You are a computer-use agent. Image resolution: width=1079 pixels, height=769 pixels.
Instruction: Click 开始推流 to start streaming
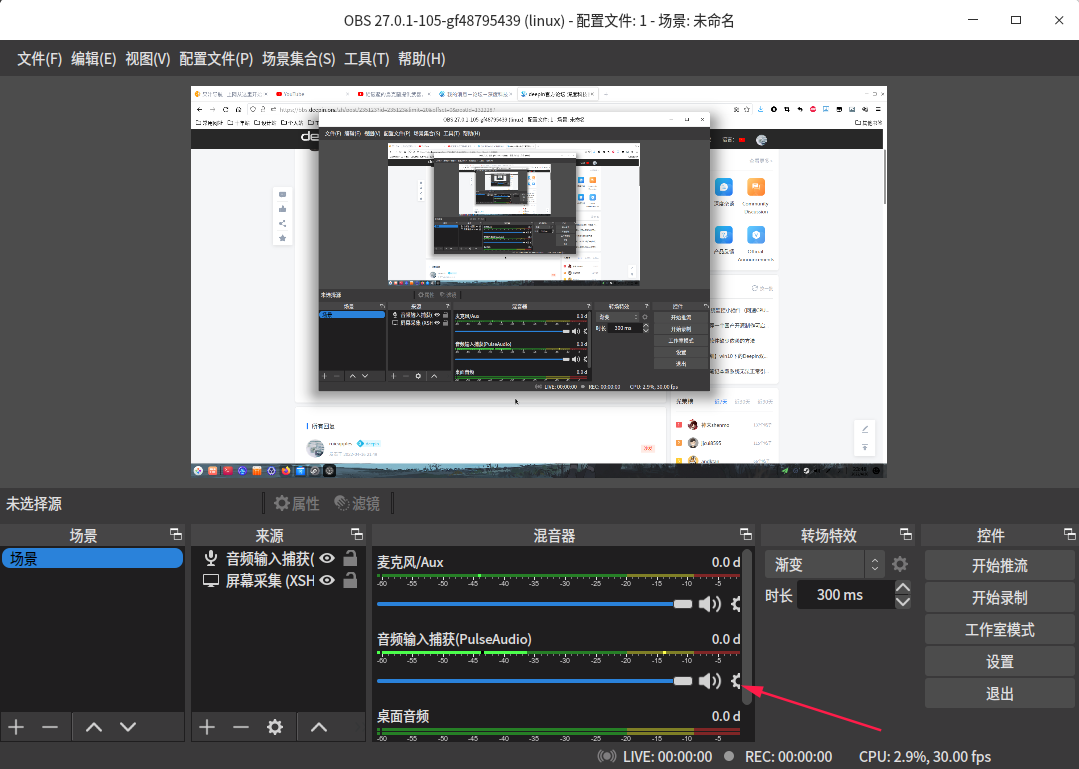pyautogui.click(x=998, y=565)
